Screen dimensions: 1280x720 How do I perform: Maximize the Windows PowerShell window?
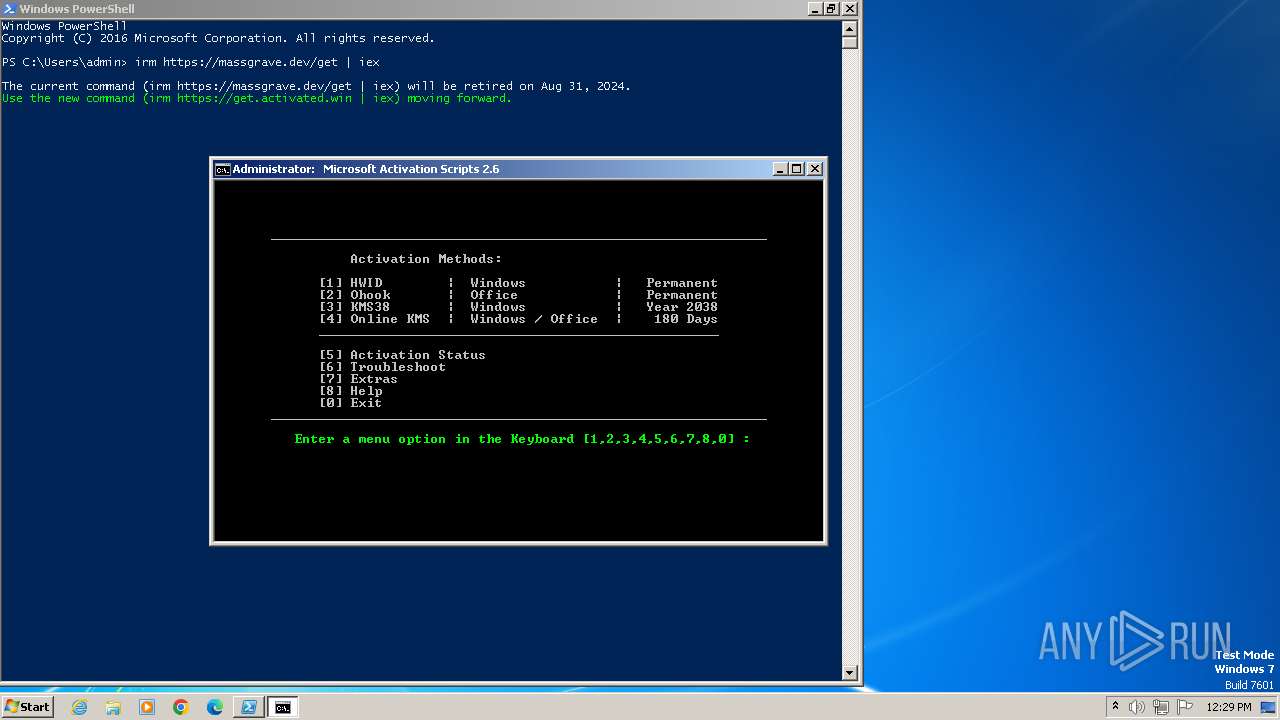click(x=832, y=8)
